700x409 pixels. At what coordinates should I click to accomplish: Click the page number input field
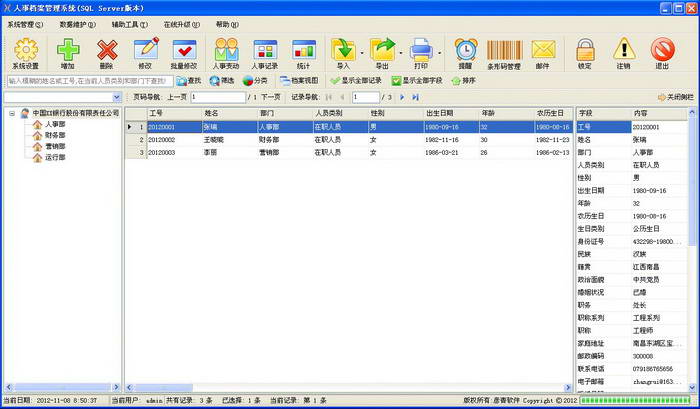tap(218, 97)
